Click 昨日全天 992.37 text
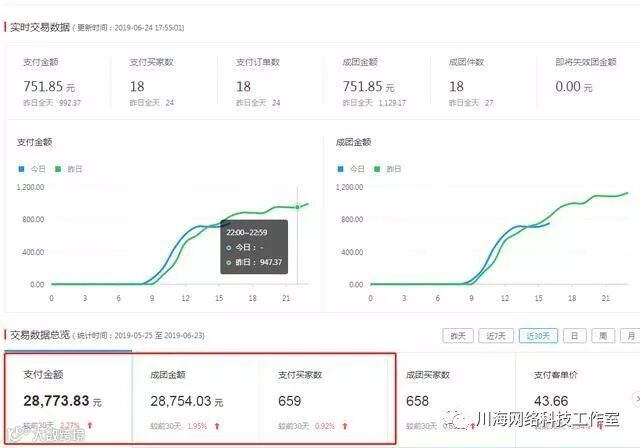Screen dimensions: 640x448 52,103
